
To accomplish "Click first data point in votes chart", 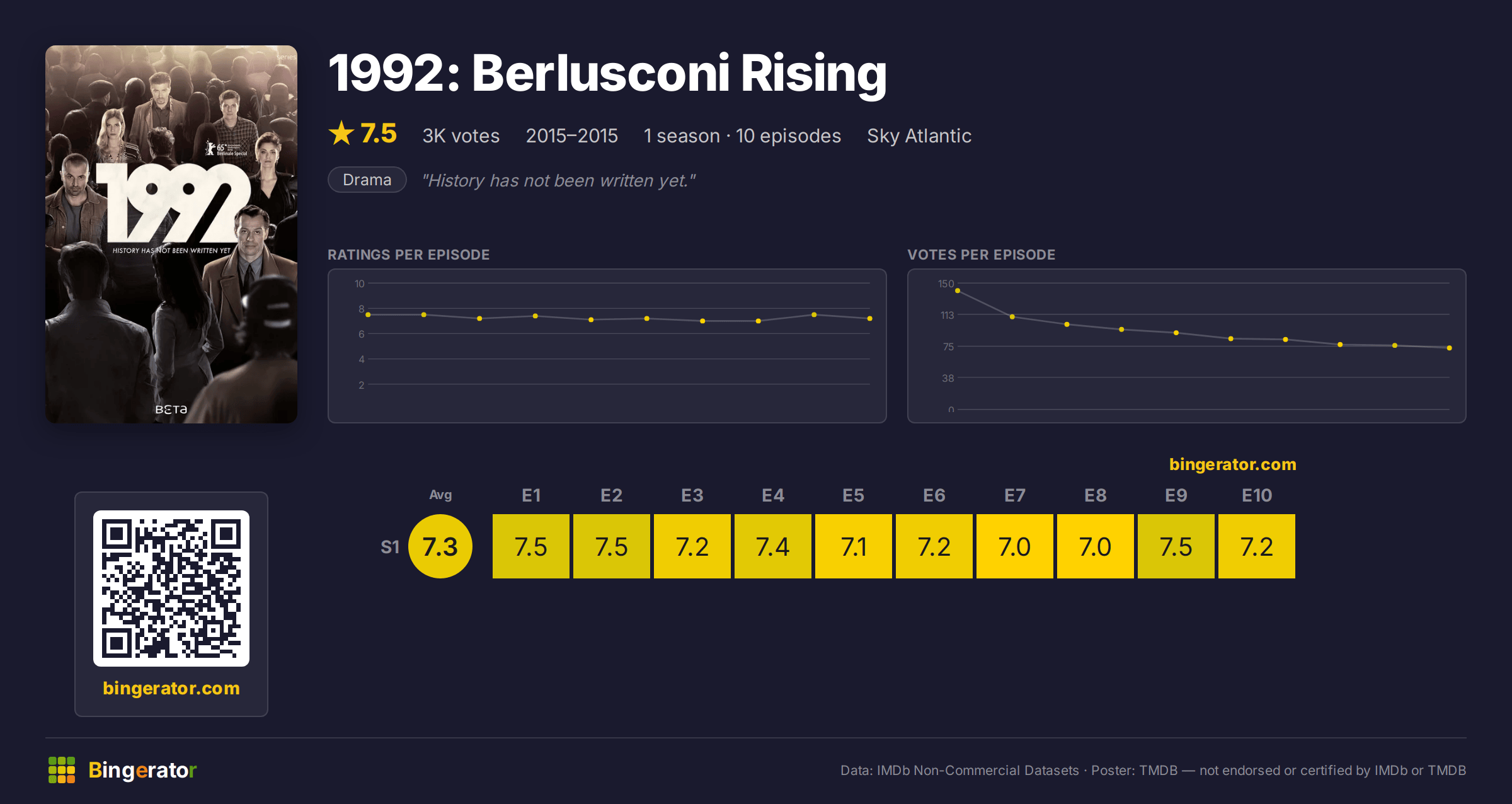I will coord(958,290).
